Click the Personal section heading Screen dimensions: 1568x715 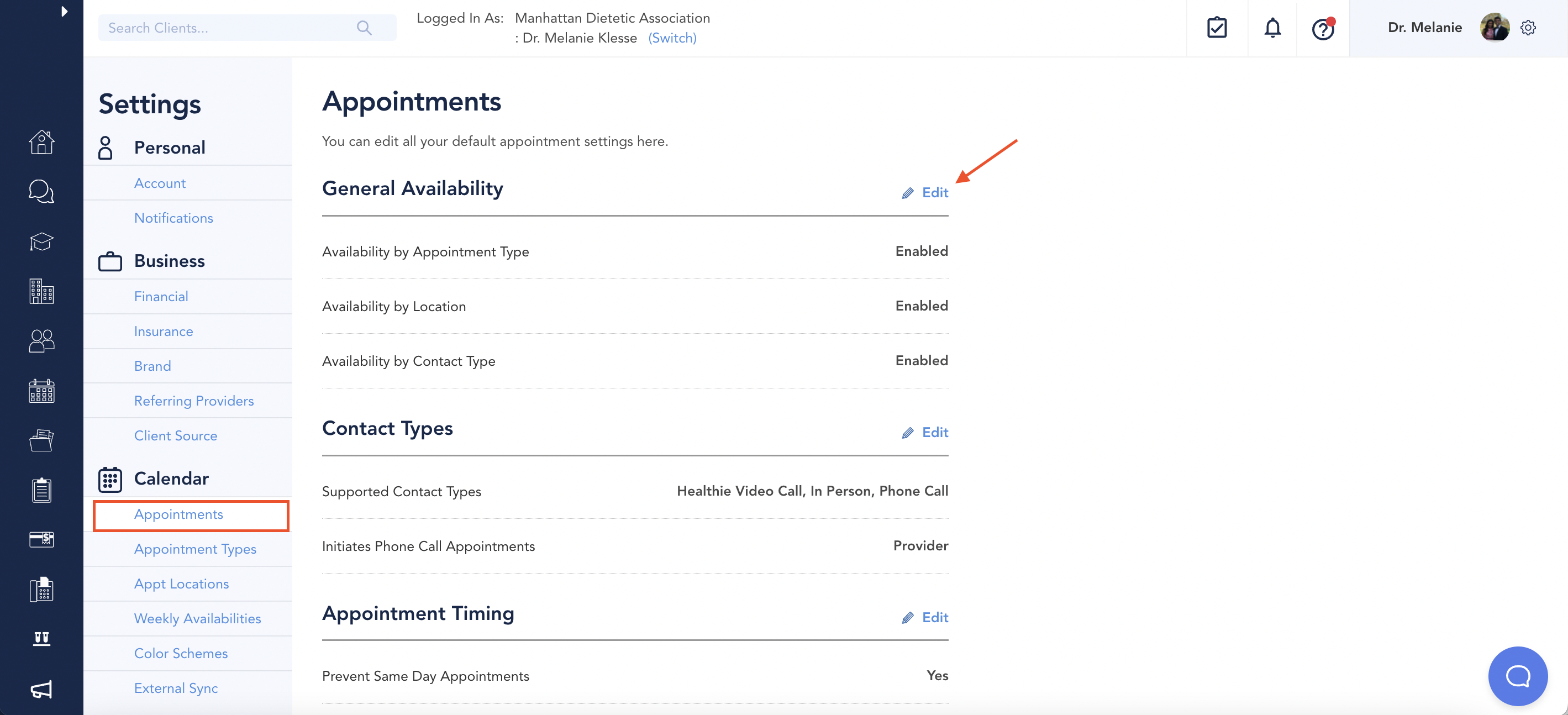tap(169, 148)
